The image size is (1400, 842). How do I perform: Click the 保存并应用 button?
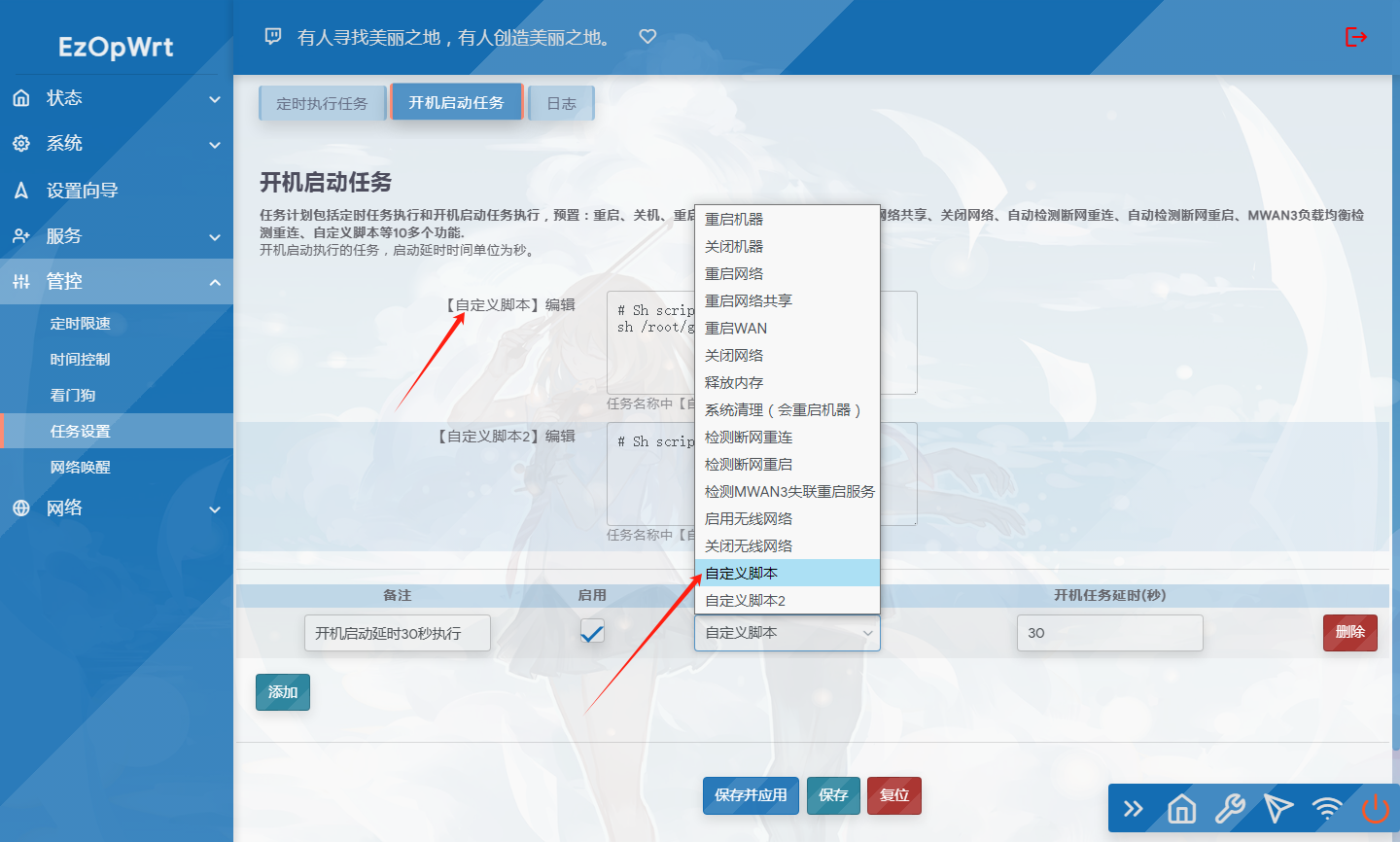coord(751,795)
